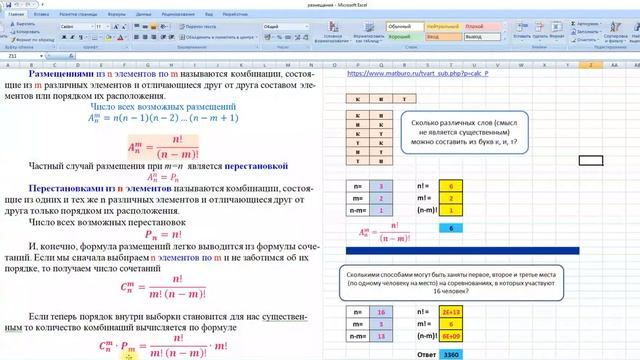
Task: Align text to bottom of cell
Action: (153, 27)
